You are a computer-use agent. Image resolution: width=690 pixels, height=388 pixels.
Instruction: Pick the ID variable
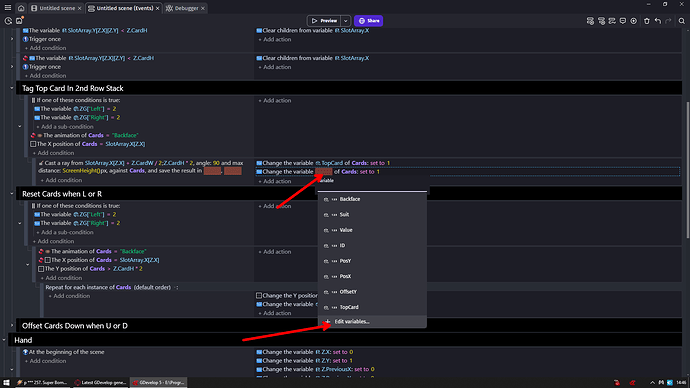[372, 245]
